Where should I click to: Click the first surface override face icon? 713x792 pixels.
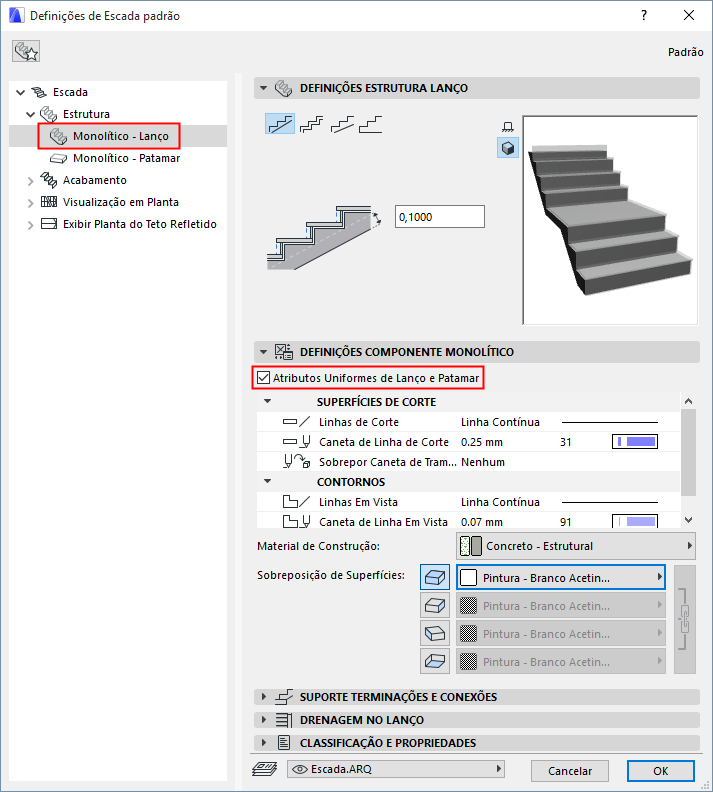coord(435,577)
